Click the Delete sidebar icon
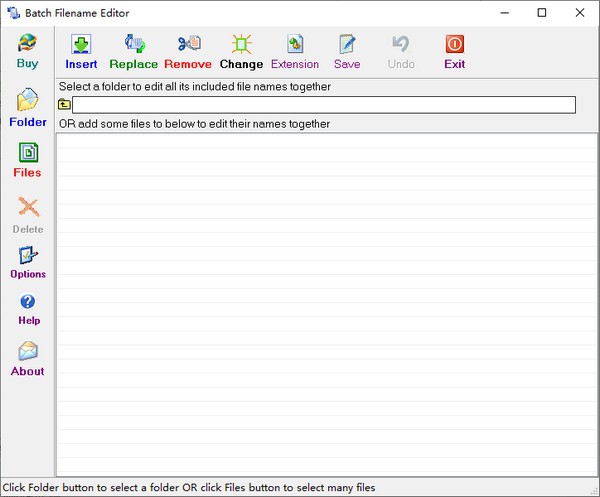Viewport: 600px width, 497px height. (28, 209)
